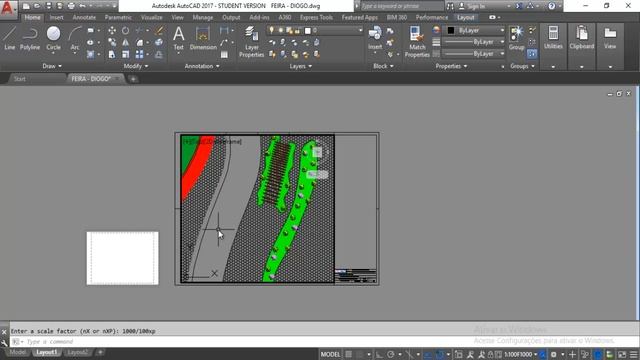Select the Scale tool
Viewport: 640px width, 360px height.
coord(125,54)
